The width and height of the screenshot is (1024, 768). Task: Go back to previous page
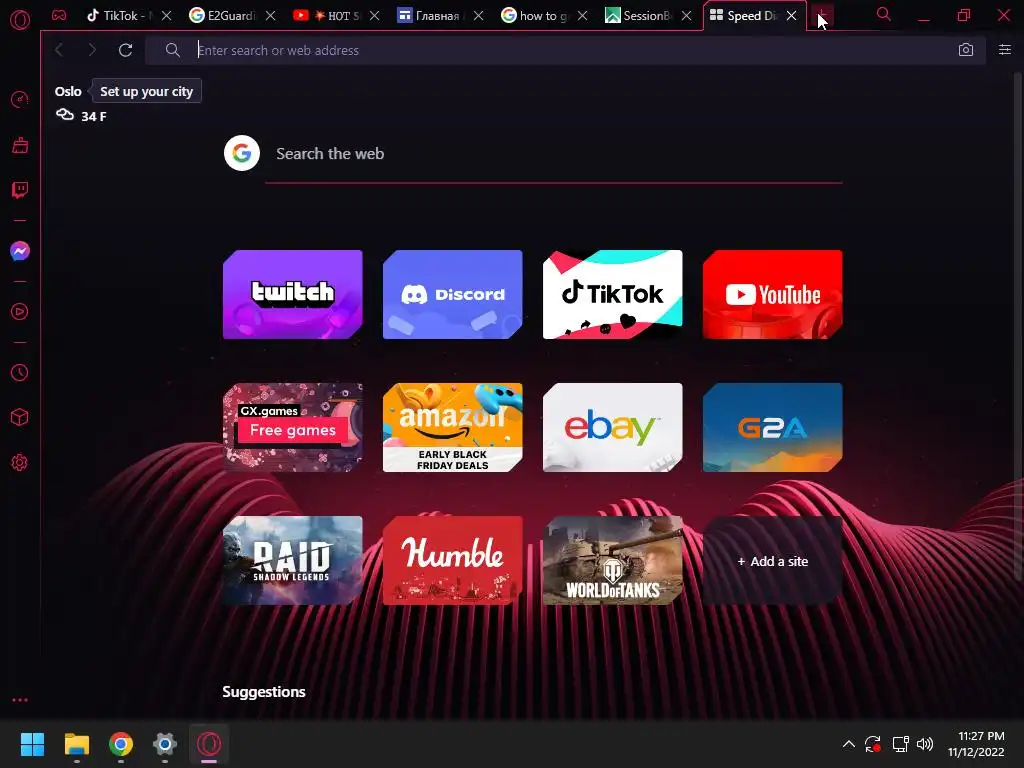[x=59, y=50]
